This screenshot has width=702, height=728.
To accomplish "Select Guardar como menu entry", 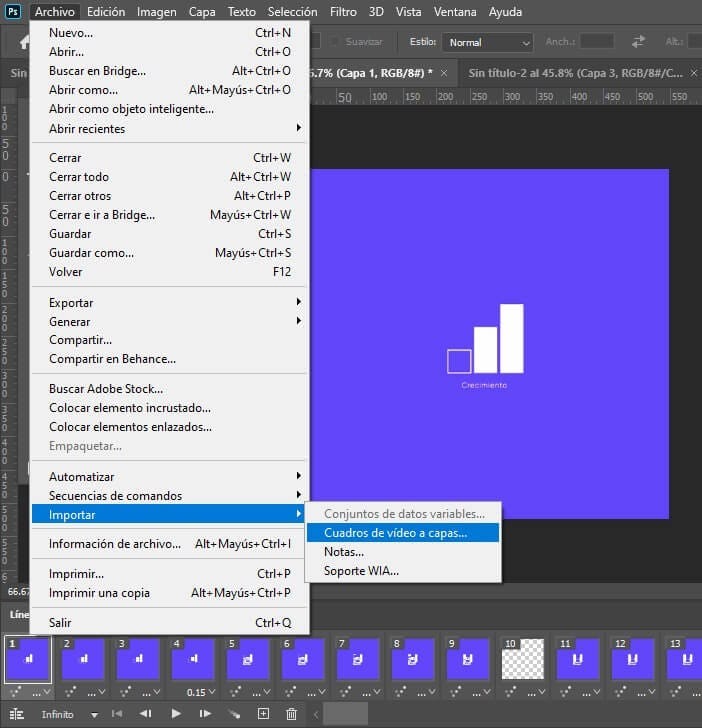I will point(170,253).
